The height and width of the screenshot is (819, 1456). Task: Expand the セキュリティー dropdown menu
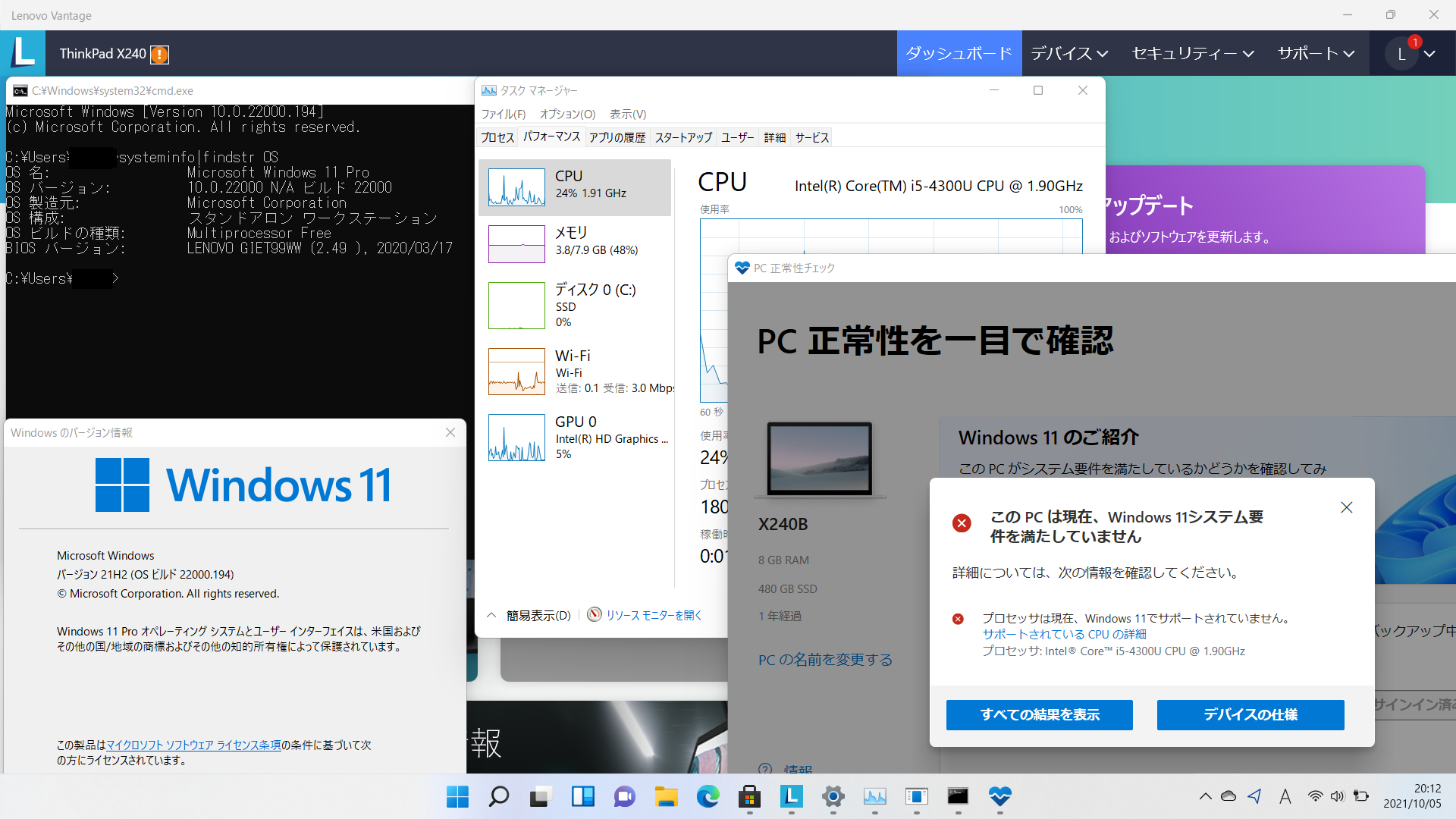click(1192, 54)
